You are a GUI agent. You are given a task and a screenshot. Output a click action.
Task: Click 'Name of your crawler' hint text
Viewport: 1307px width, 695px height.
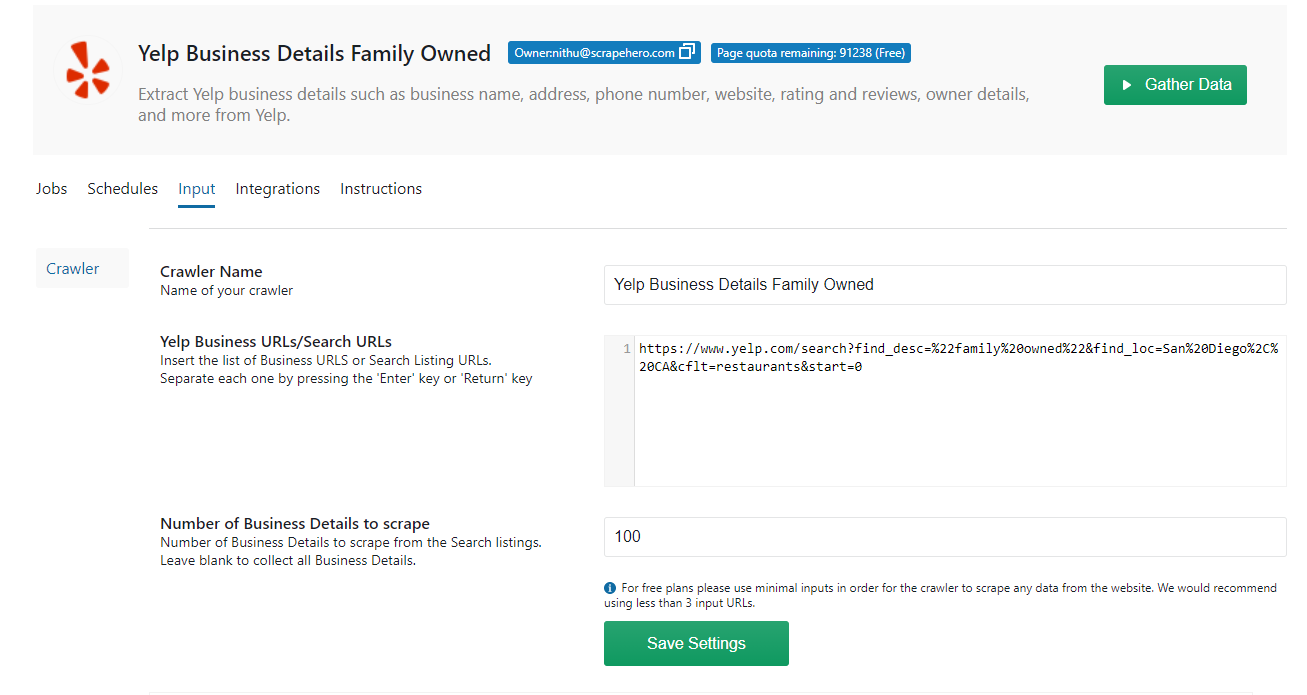[227, 291]
